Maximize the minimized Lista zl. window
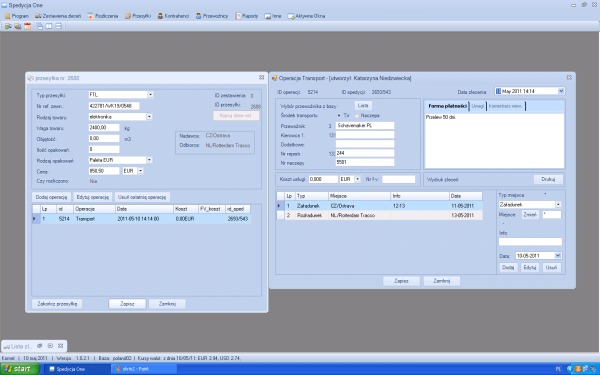 (x=50, y=346)
